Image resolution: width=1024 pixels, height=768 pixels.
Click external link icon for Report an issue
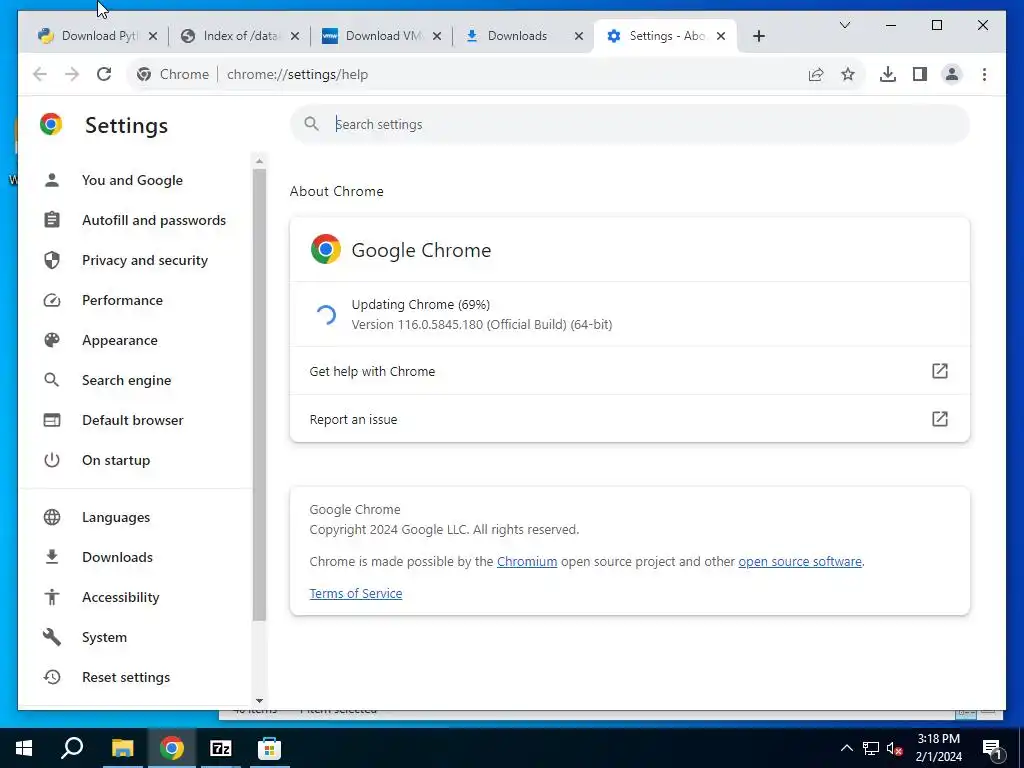coord(939,419)
